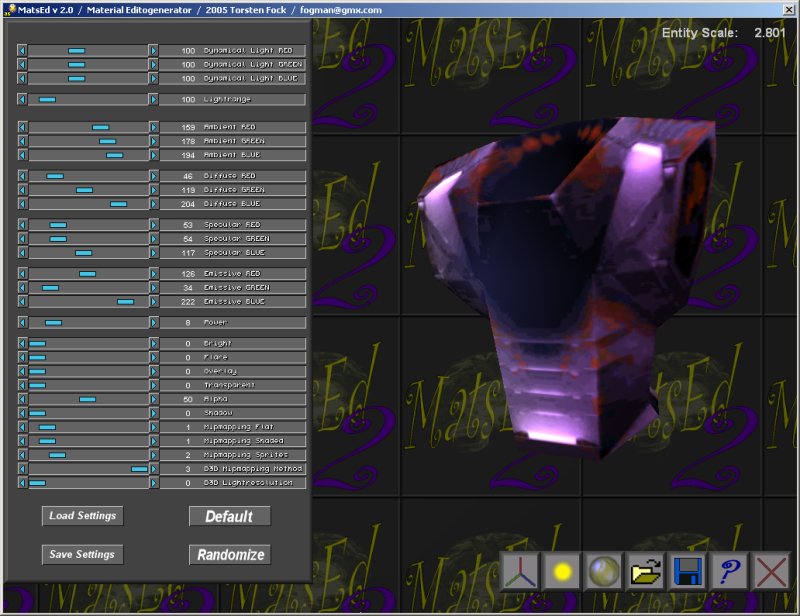Increase Power value with right arrow

tap(153, 323)
